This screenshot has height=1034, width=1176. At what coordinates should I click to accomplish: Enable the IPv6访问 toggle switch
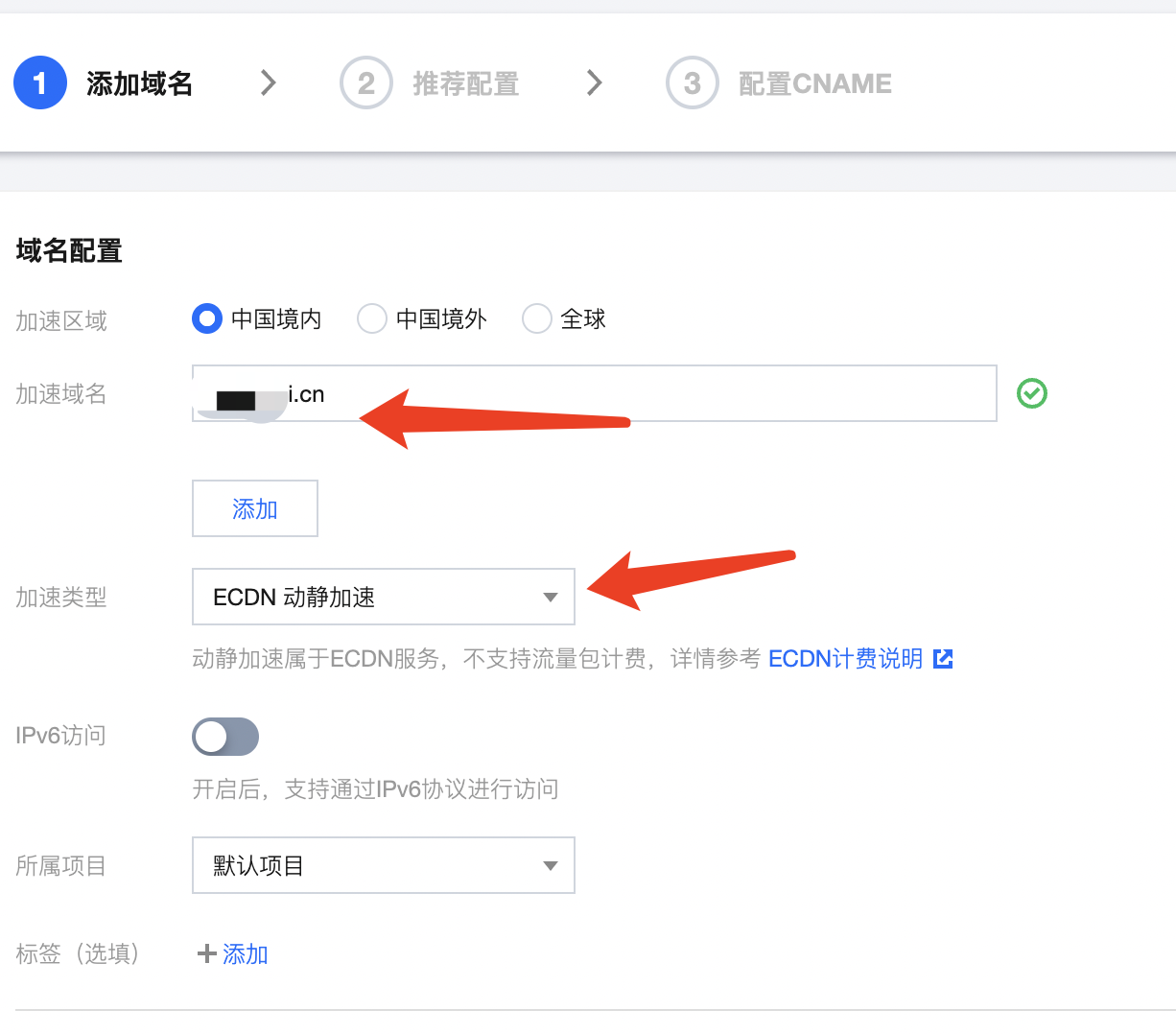[x=225, y=737]
